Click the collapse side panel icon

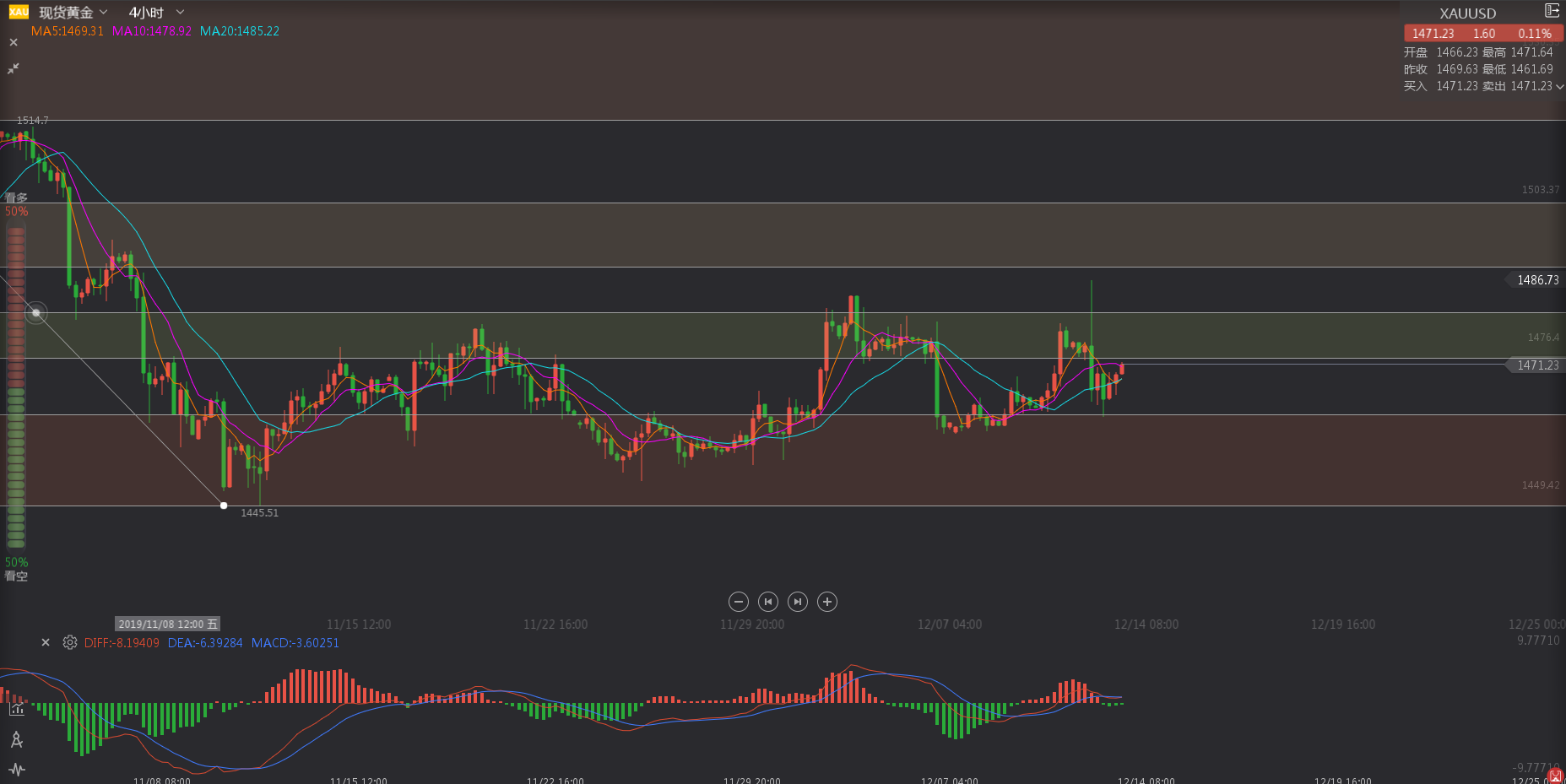pyautogui.click(x=1552, y=11)
